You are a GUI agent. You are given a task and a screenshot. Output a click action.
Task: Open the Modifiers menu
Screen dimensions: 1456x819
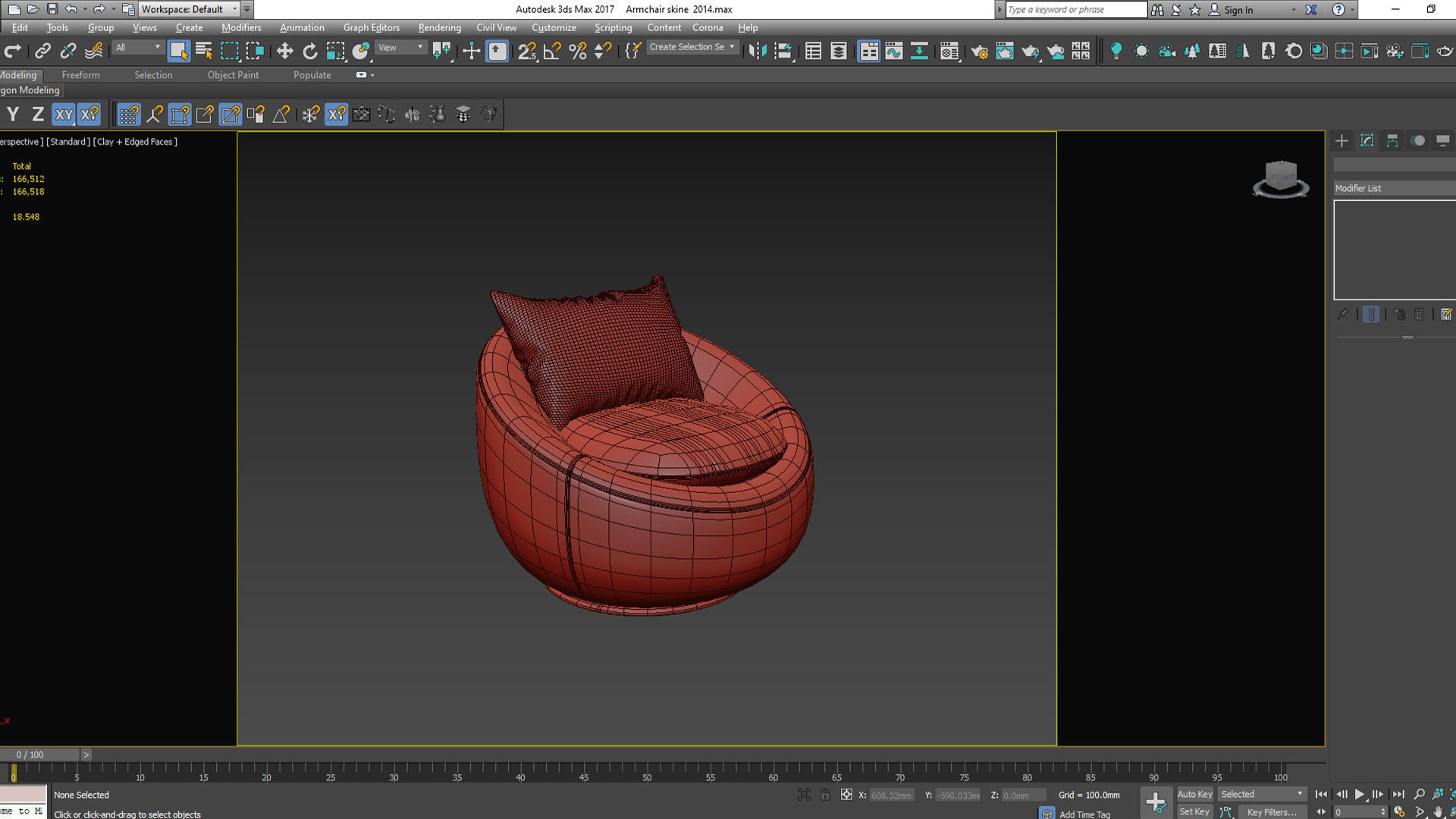241,27
